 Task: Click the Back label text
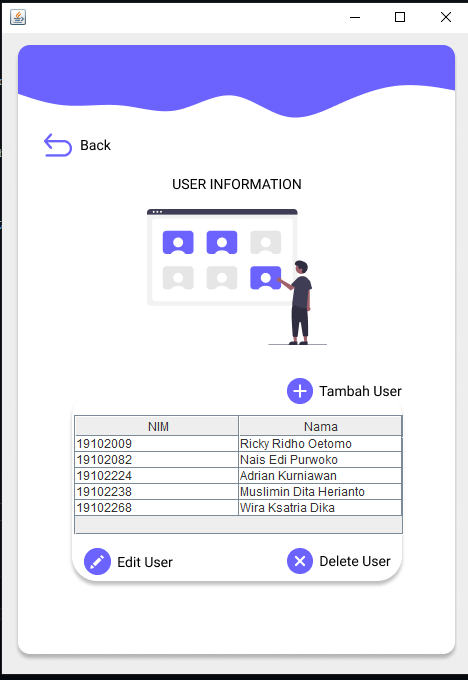tap(95, 145)
